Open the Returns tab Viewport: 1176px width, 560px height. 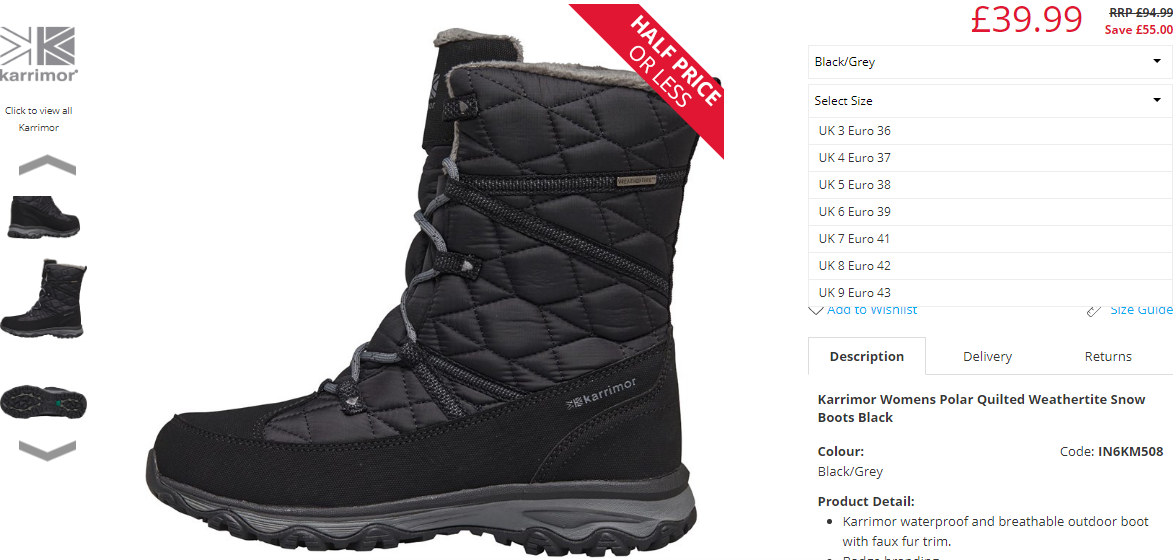(1108, 357)
